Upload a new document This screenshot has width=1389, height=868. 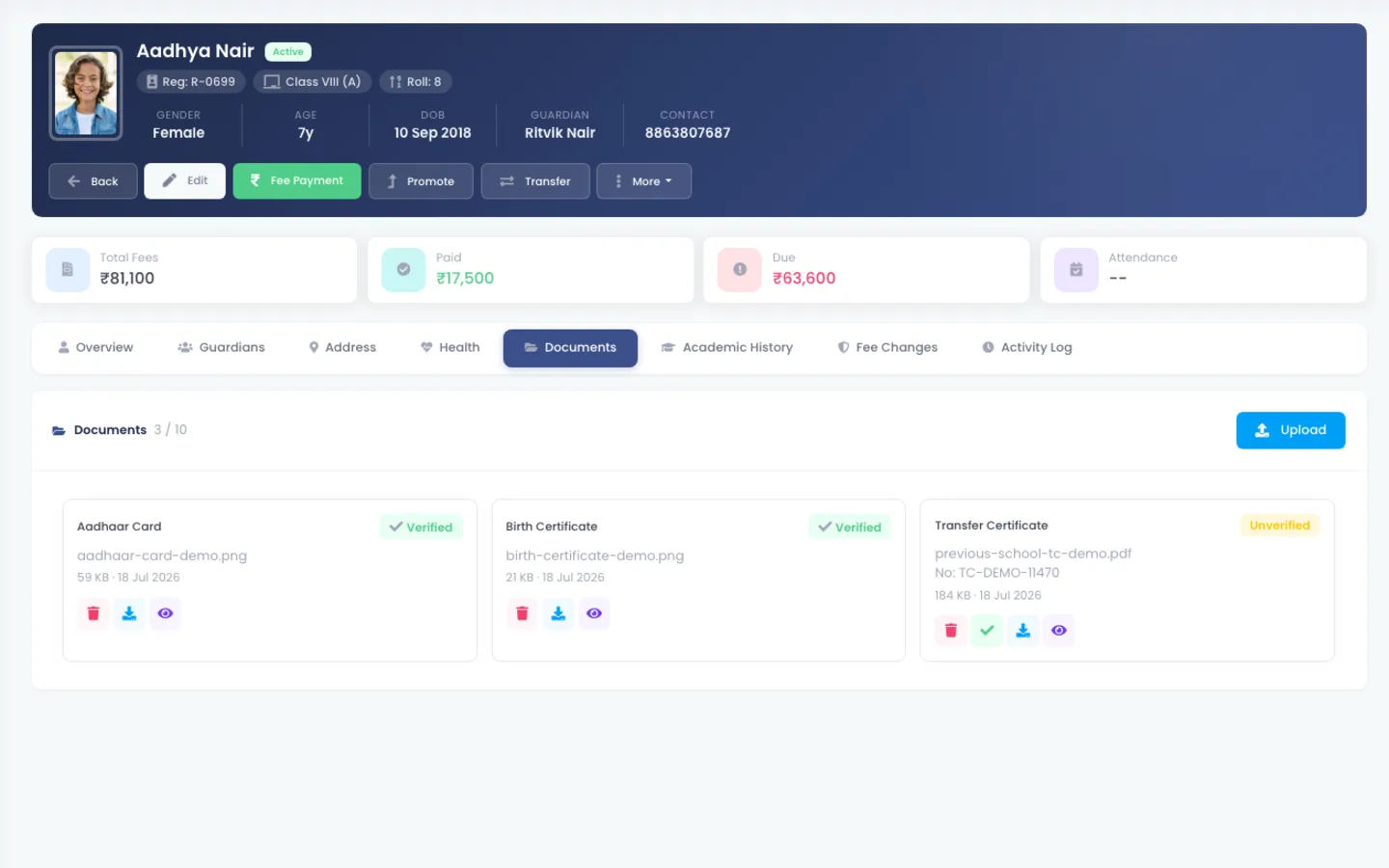[1291, 430]
